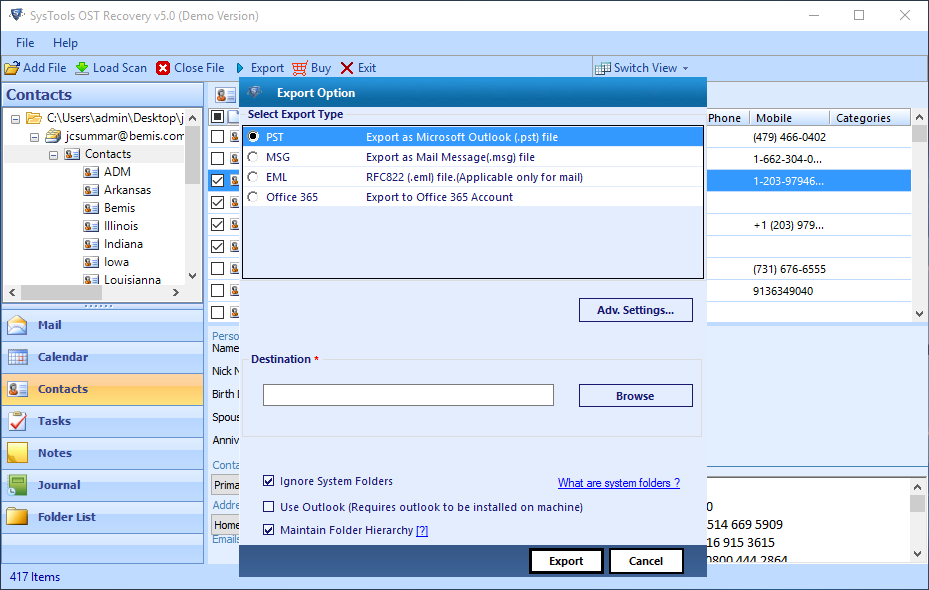Click folder tree scroll-left arrow

12,292
